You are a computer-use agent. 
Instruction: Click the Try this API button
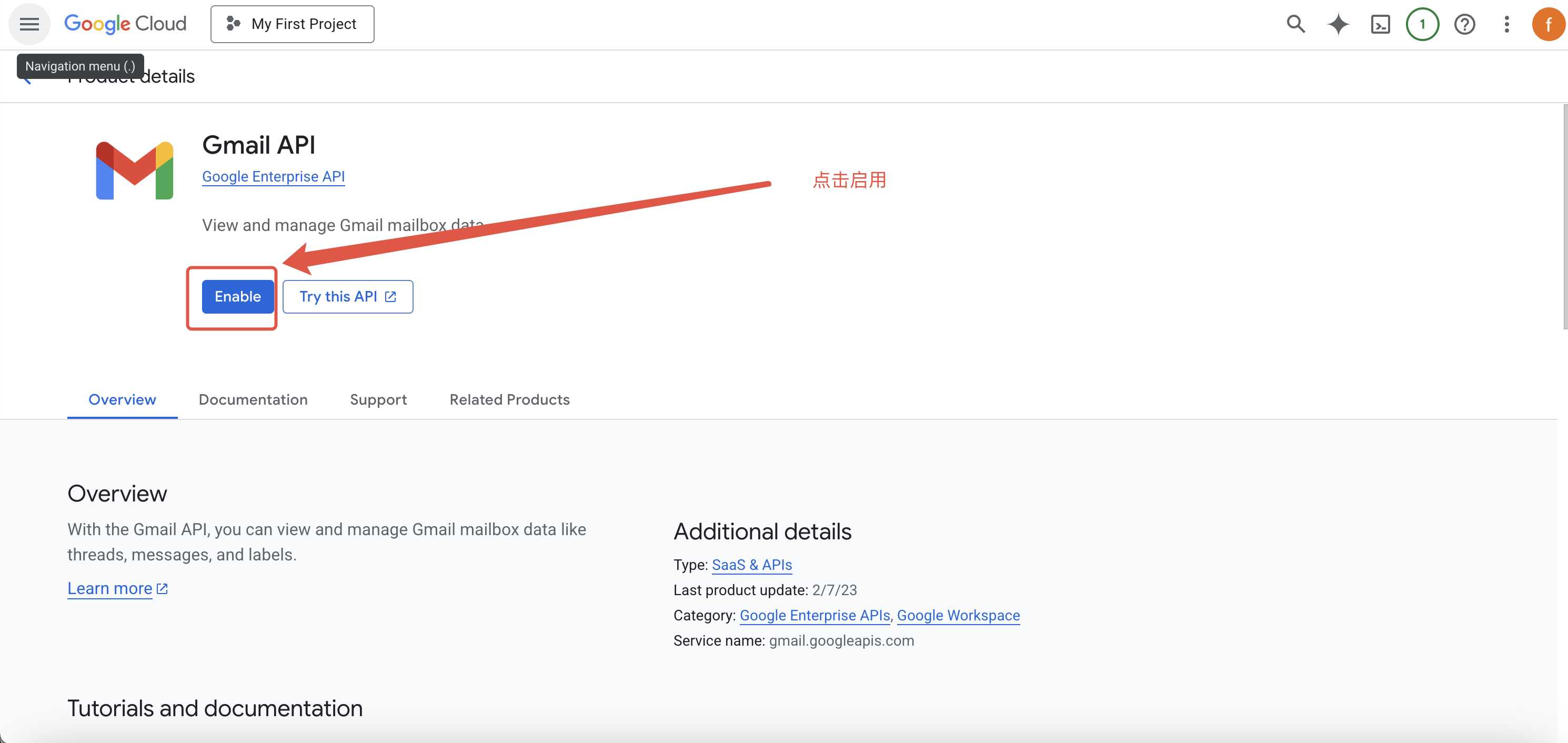348,296
